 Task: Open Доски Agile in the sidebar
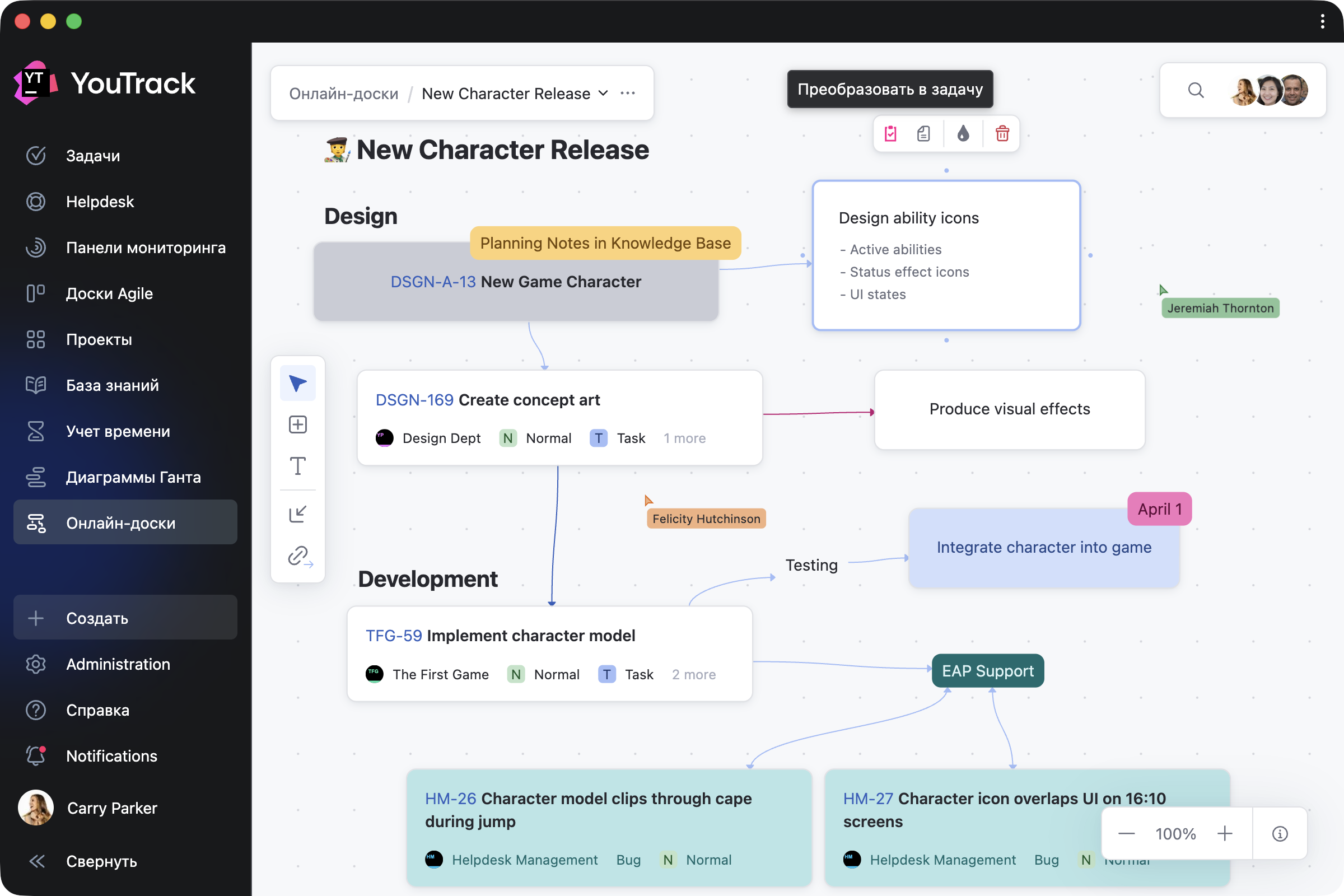pyautogui.click(x=109, y=293)
